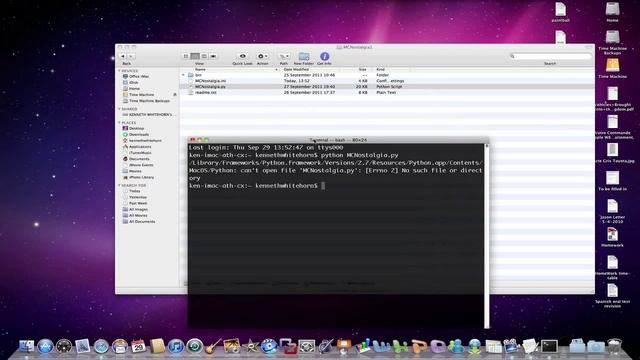The width and height of the screenshot is (640, 360).
Task: Open the Trash in Dock
Action: pos(614,347)
